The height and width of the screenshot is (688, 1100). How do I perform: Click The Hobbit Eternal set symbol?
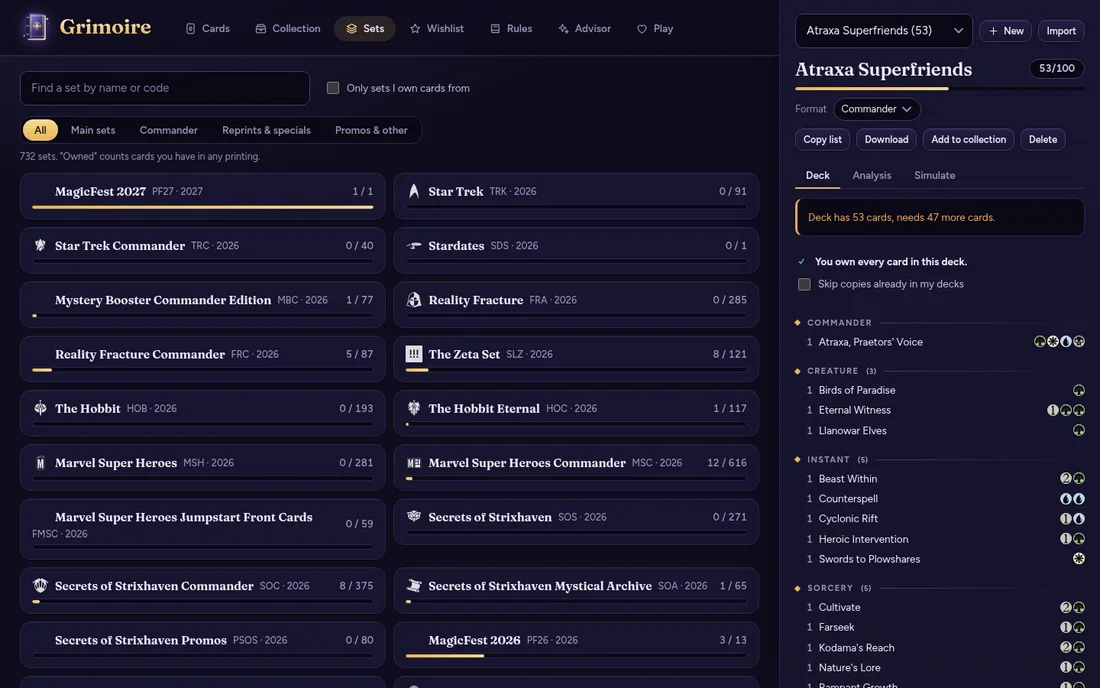tap(414, 407)
